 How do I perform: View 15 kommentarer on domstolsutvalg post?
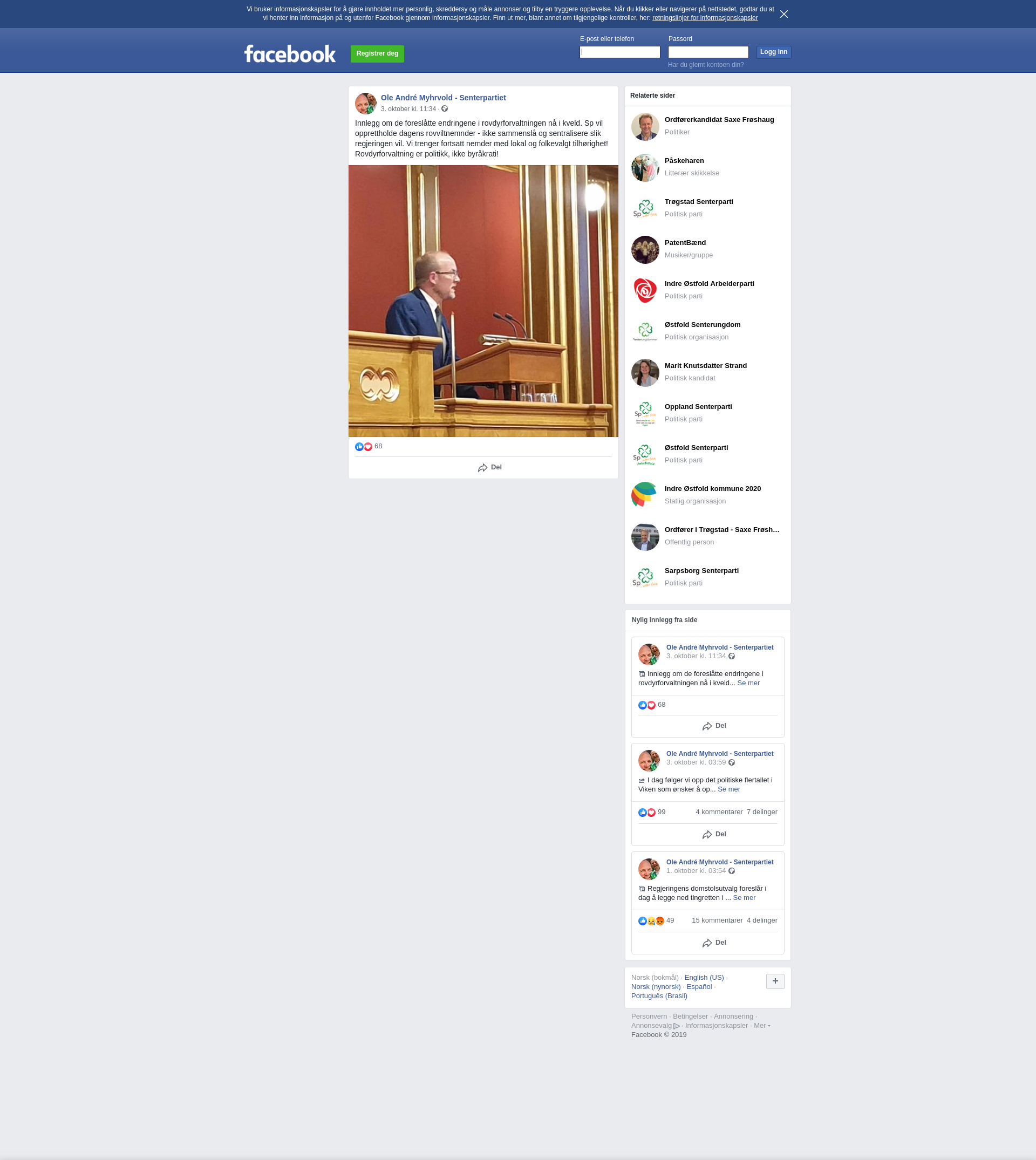click(x=717, y=920)
